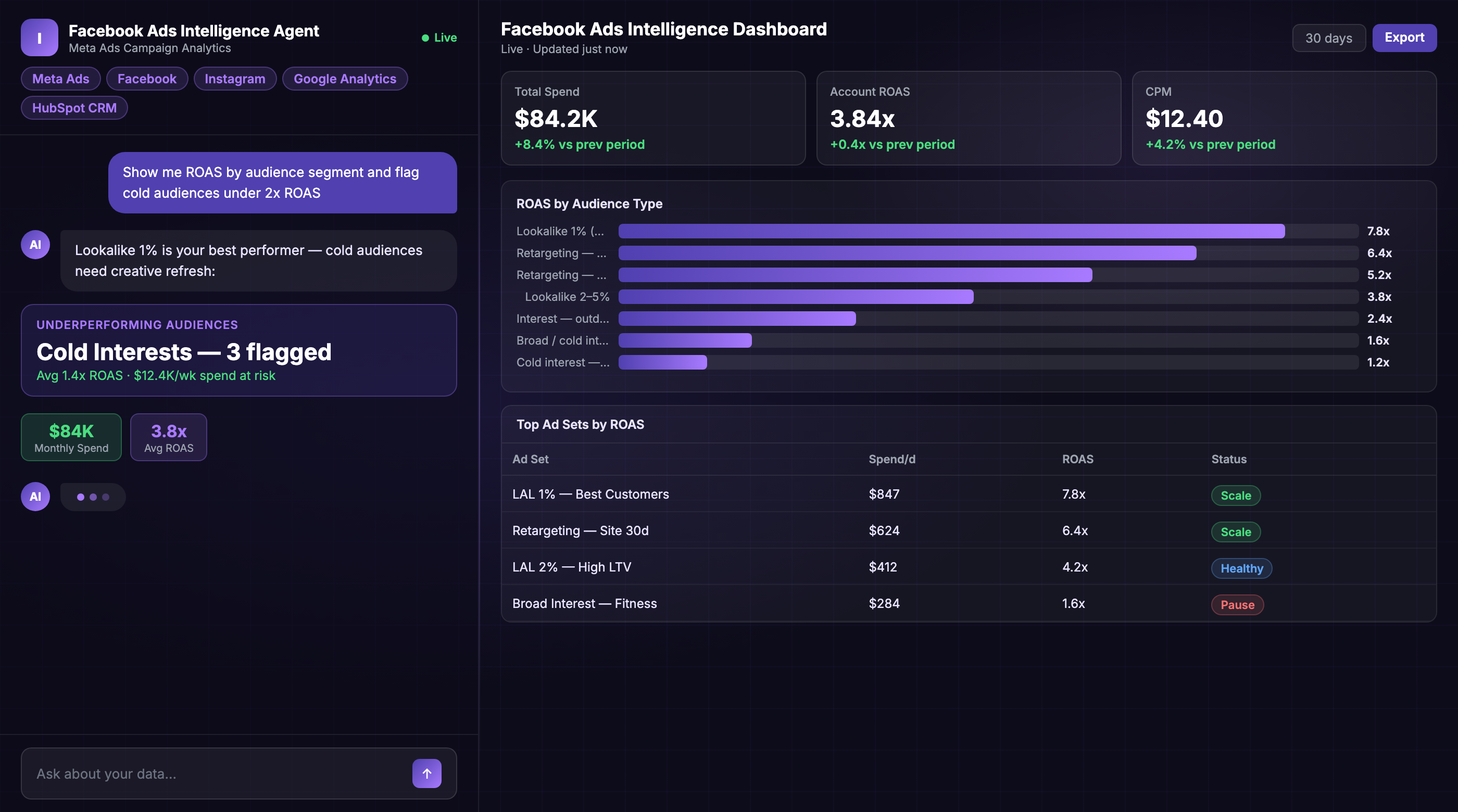Click the $84K Monthly Spend chip
The image size is (1458, 812).
tap(71, 437)
